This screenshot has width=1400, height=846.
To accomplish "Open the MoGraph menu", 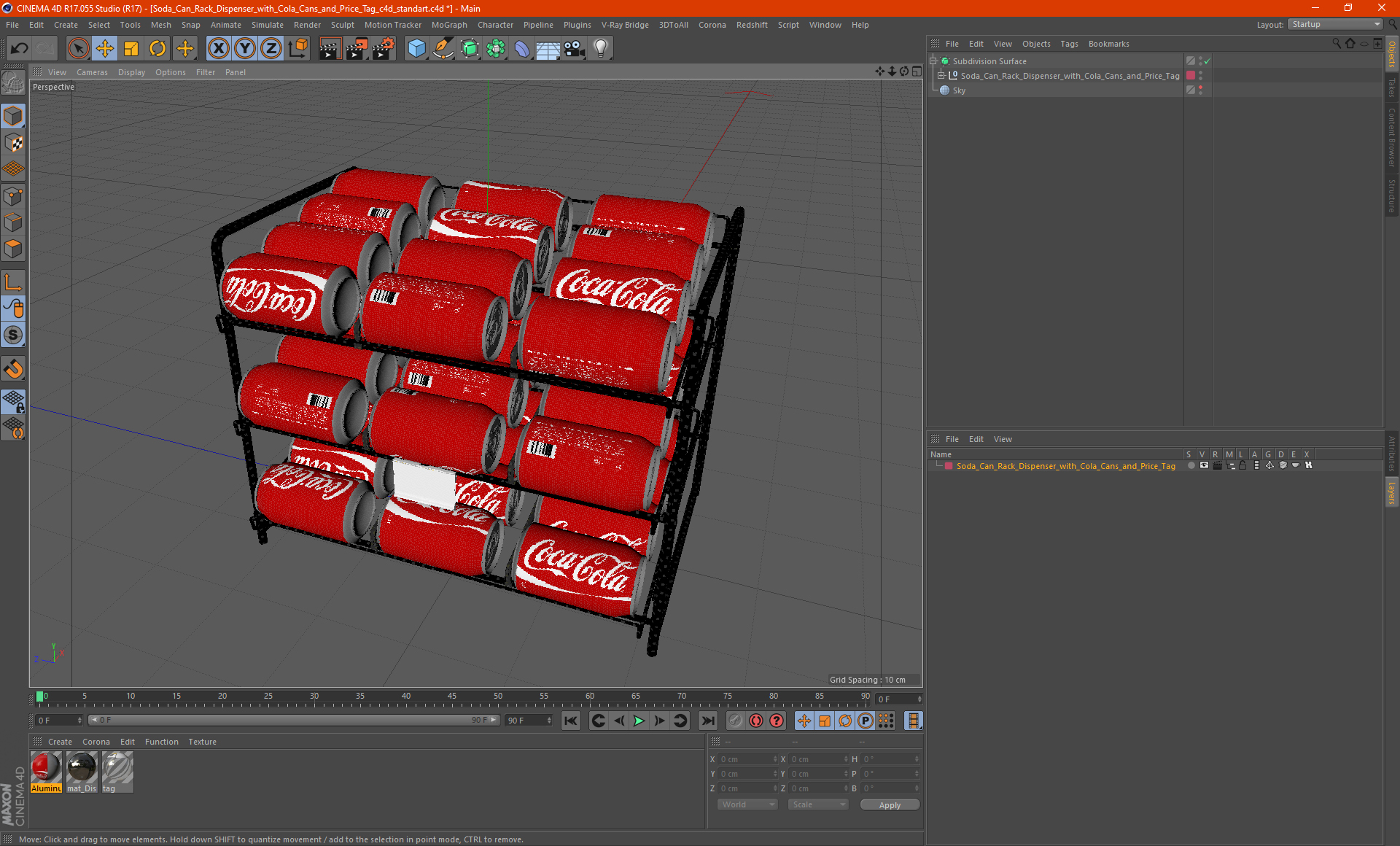I will 449,25.
